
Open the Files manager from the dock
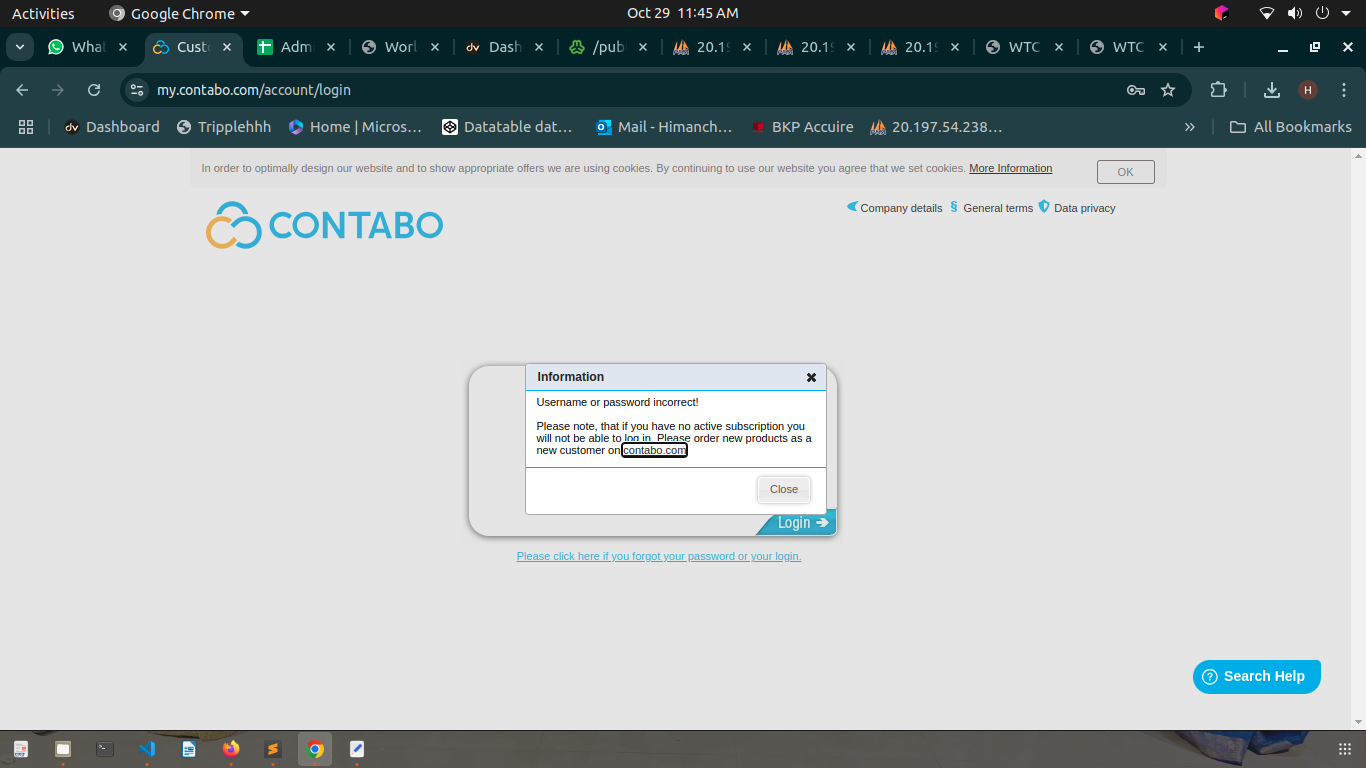63,748
